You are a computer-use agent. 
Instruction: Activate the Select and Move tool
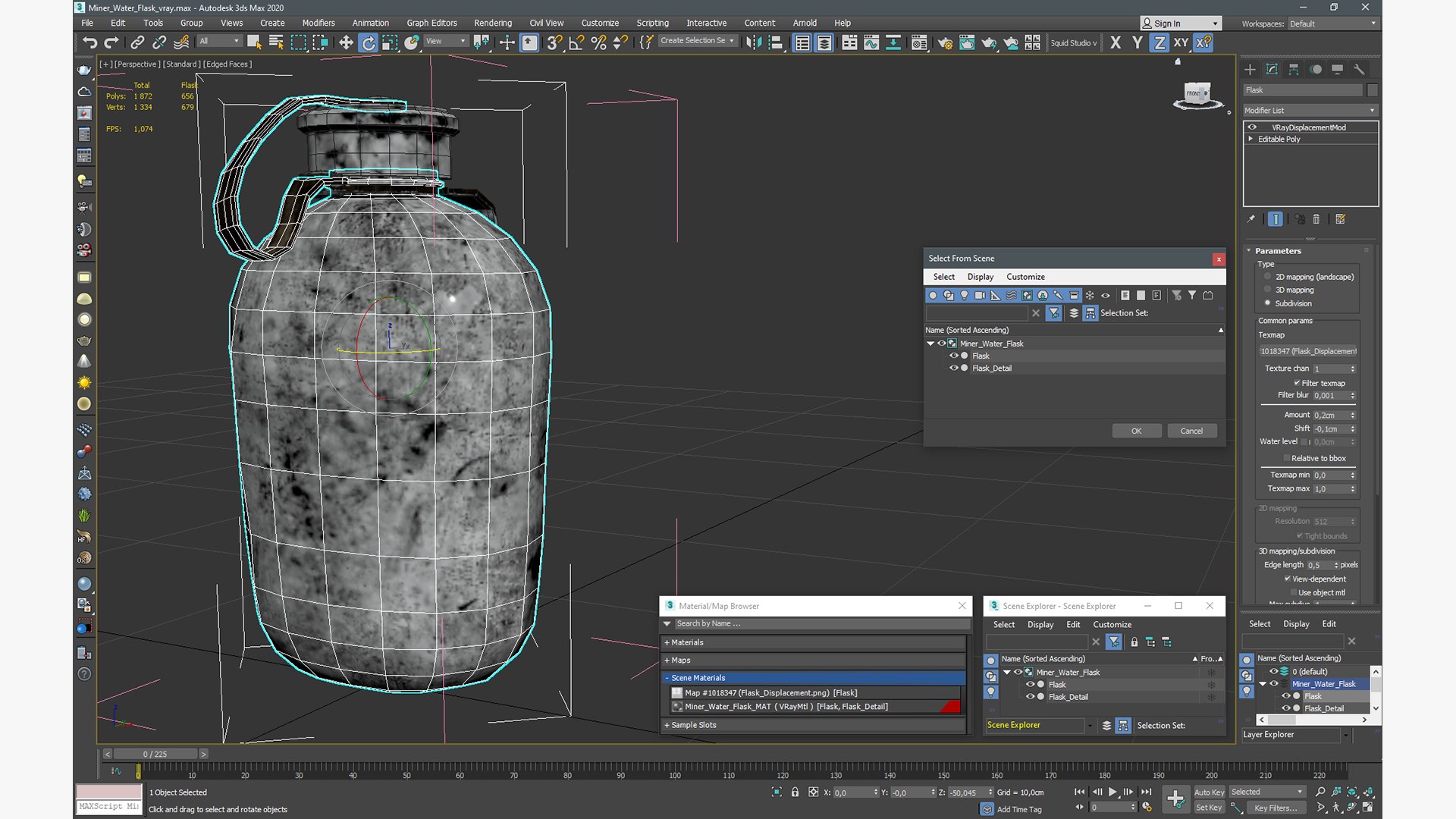[x=346, y=42]
